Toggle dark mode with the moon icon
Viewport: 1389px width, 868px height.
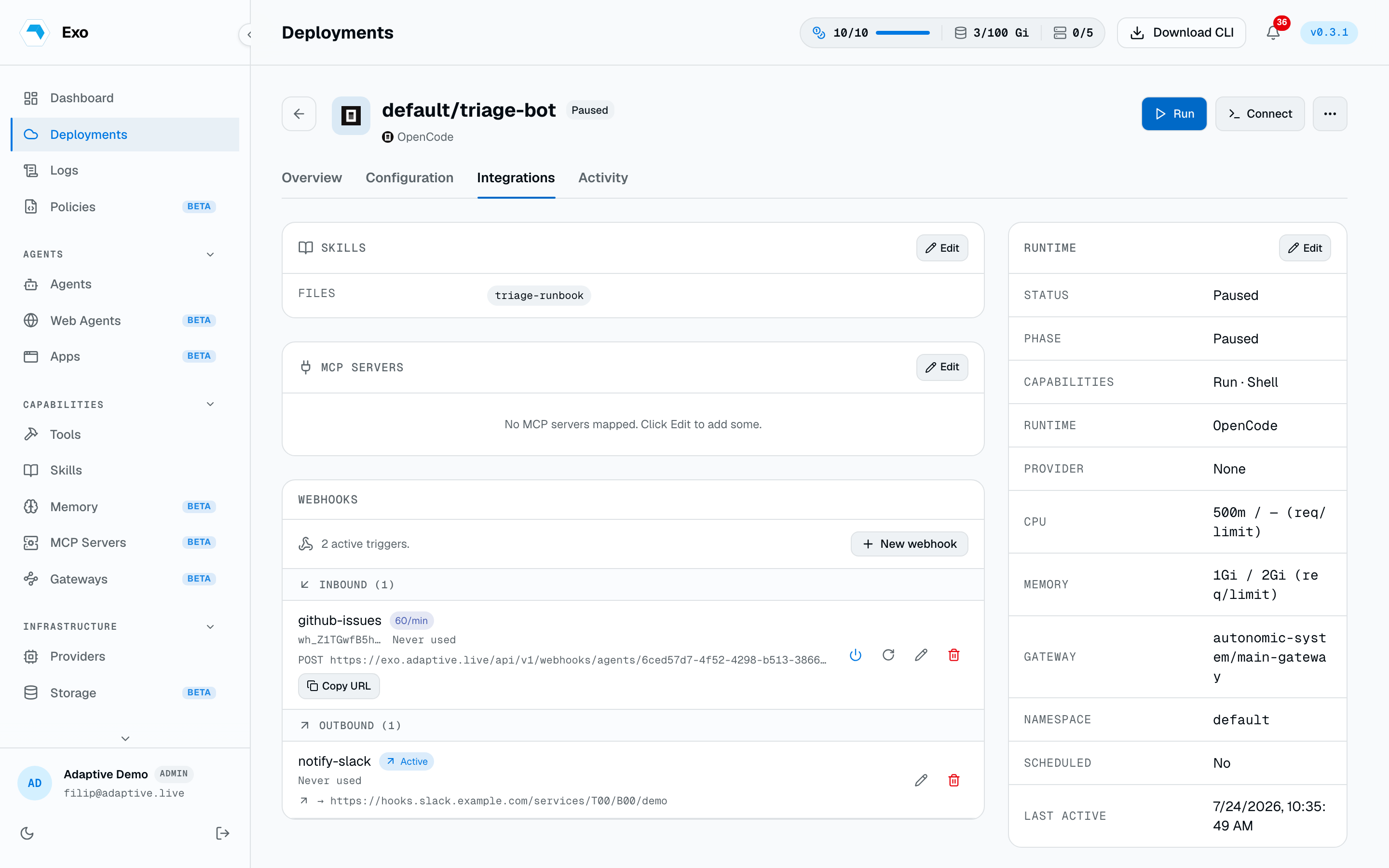pyautogui.click(x=27, y=833)
